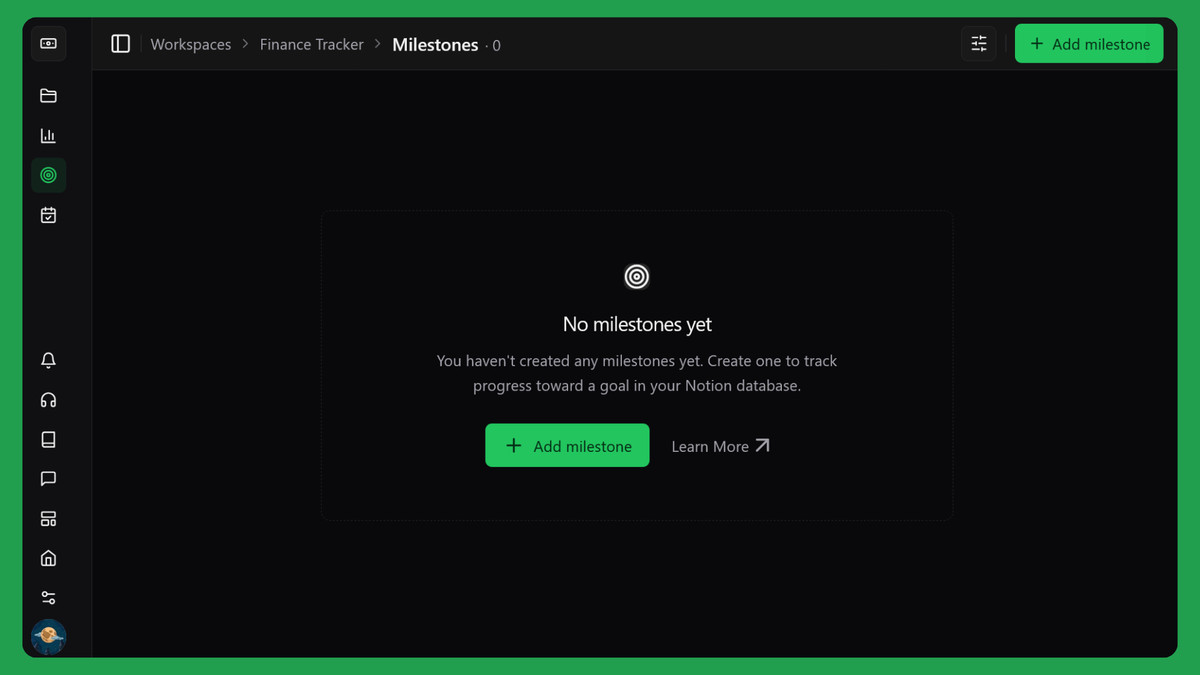Click the Milestones breadcrumb title
The image size is (1200, 675).
pyautogui.click(x=435, y=44)
